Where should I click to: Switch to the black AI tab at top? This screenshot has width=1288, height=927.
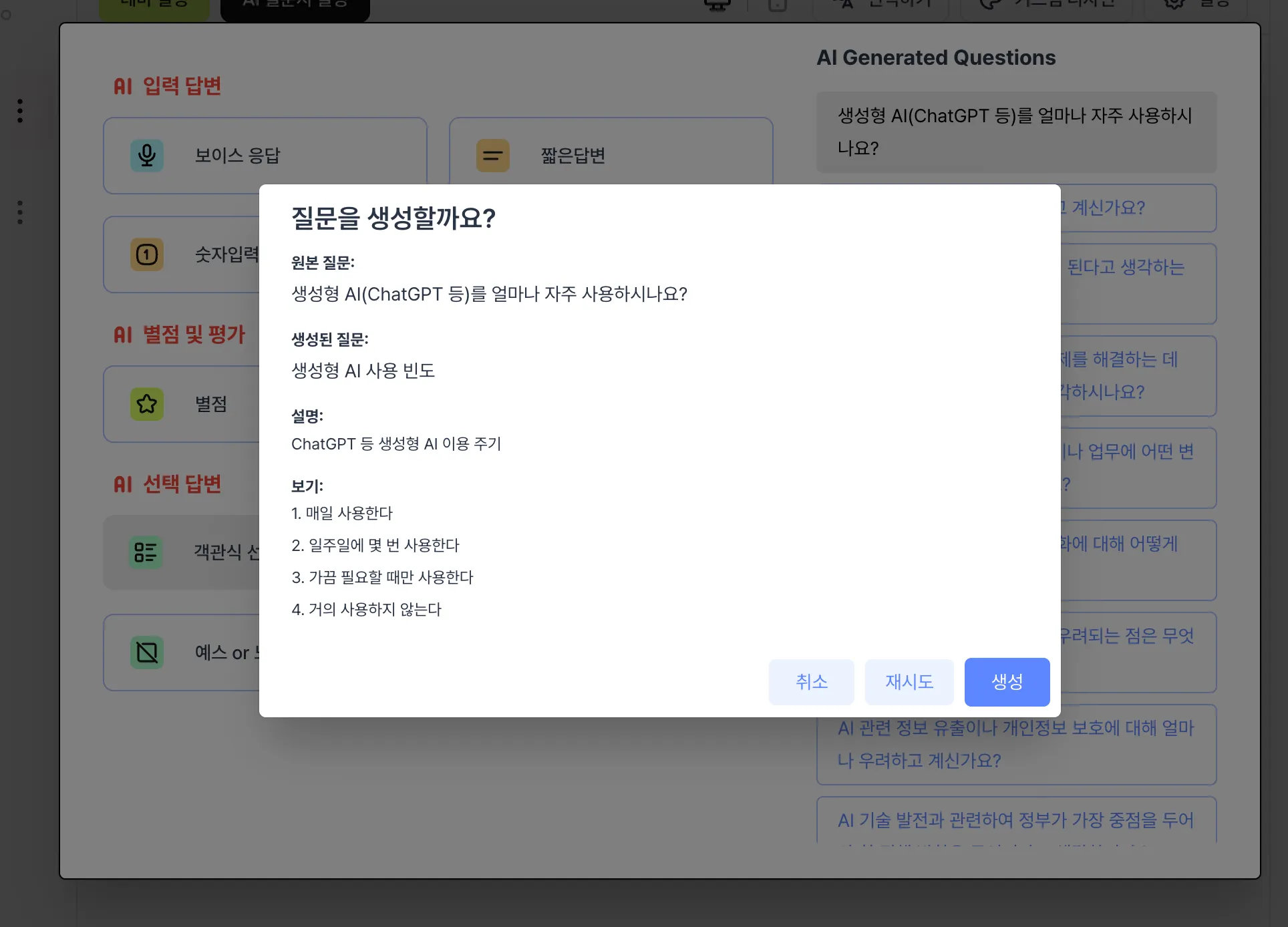295,7
